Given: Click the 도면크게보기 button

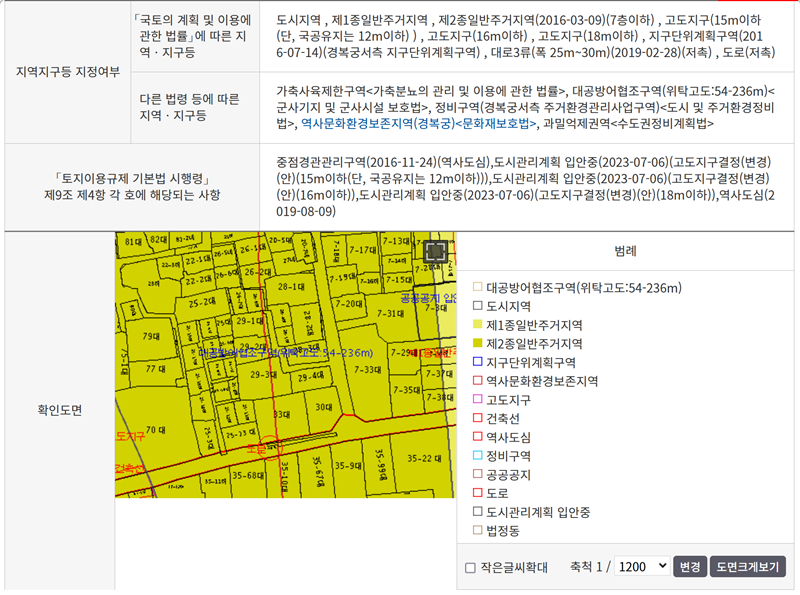Looking at the screenshot, I should coord(747,566).
